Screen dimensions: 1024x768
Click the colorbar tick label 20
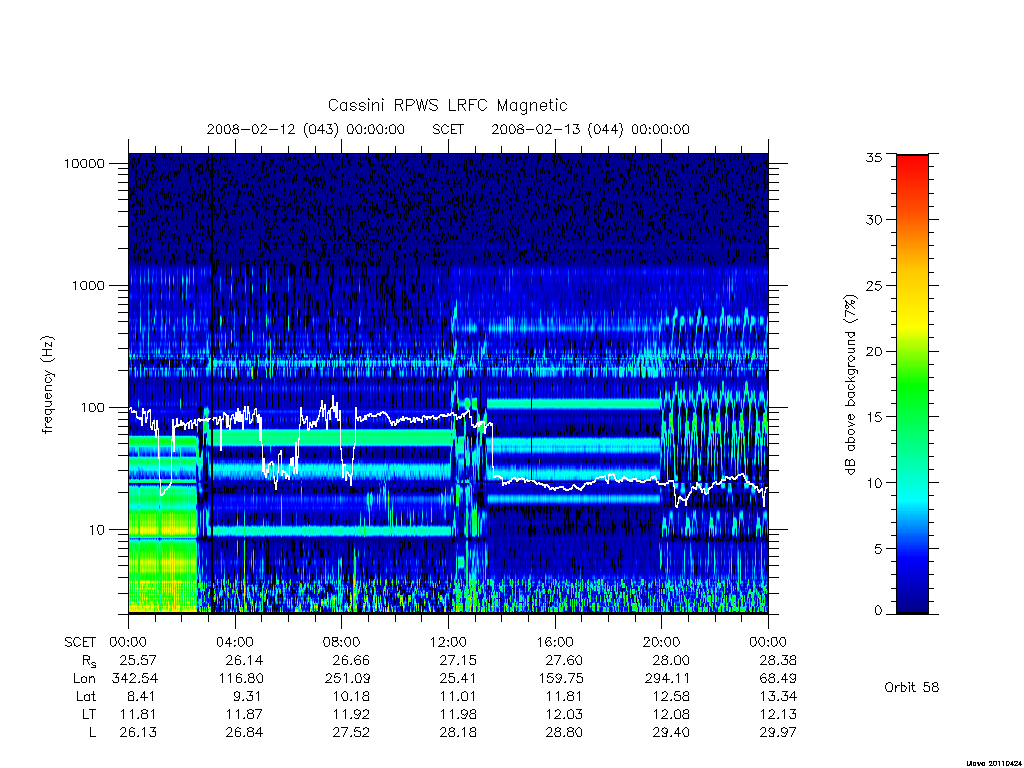pyautogui.click(x=874, y=351)
